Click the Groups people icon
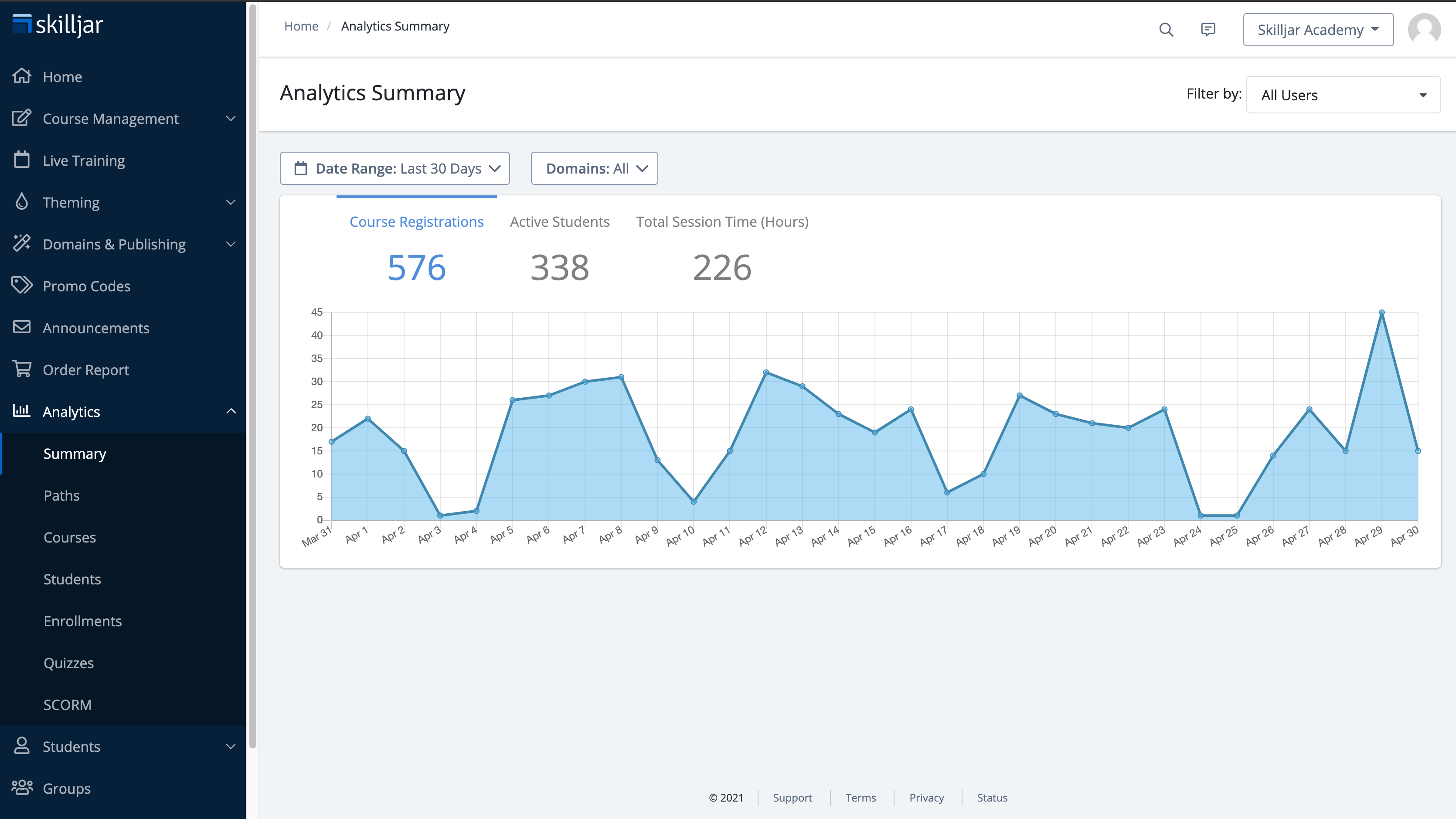The width and height of the screenshot is (1456, 819). click(x=21, y=788)
